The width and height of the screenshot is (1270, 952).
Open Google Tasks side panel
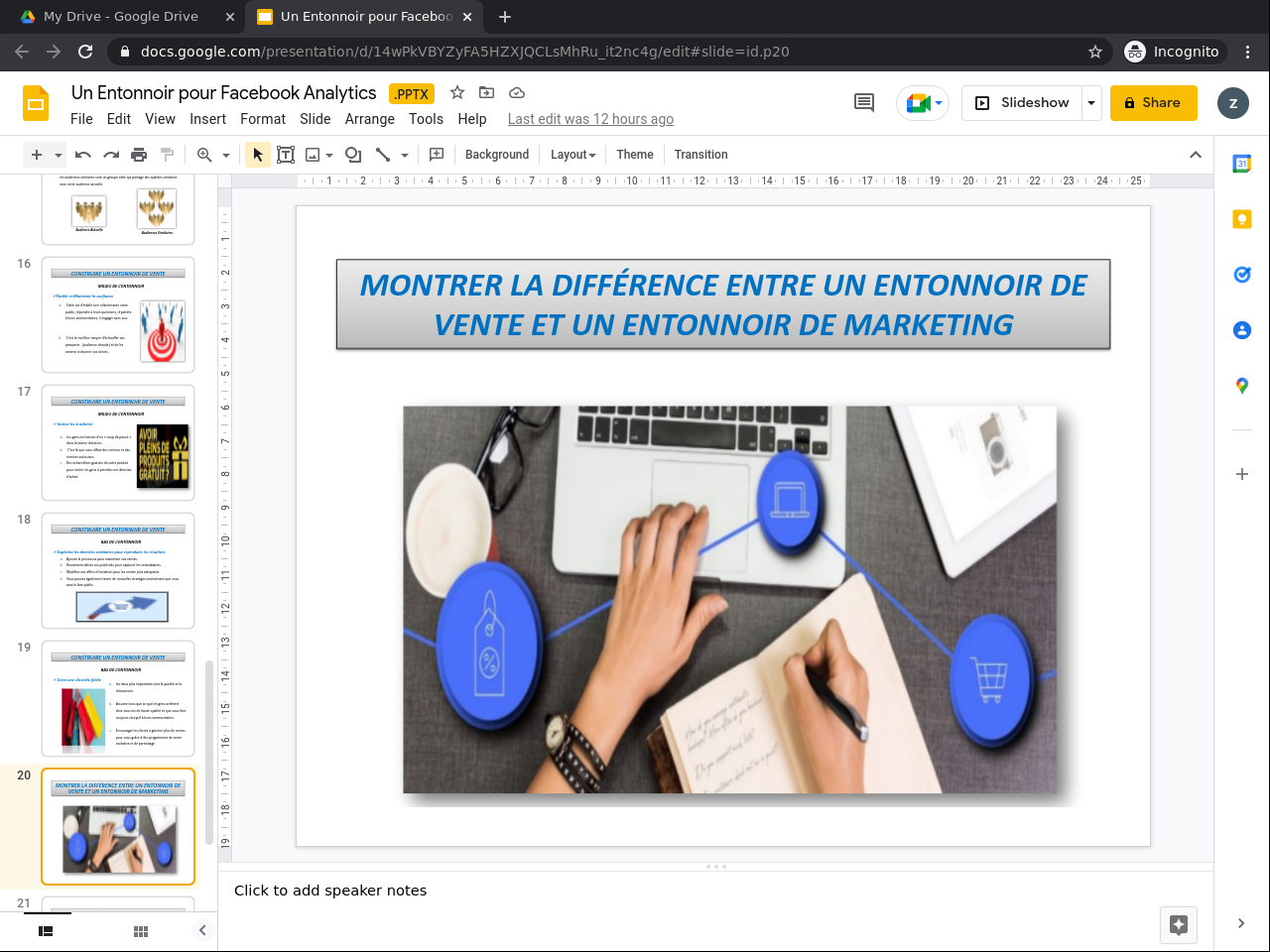coord(1242,275)
